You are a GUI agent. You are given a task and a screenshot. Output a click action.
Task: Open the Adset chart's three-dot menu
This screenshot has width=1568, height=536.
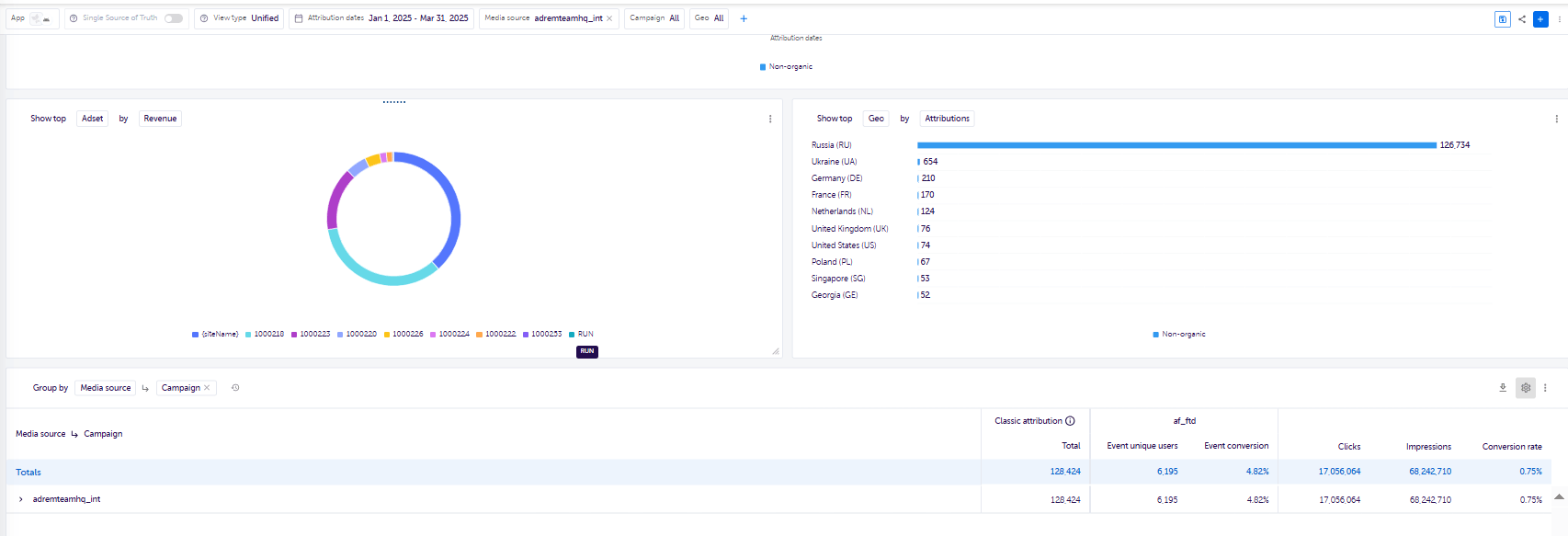coord(770,119)
